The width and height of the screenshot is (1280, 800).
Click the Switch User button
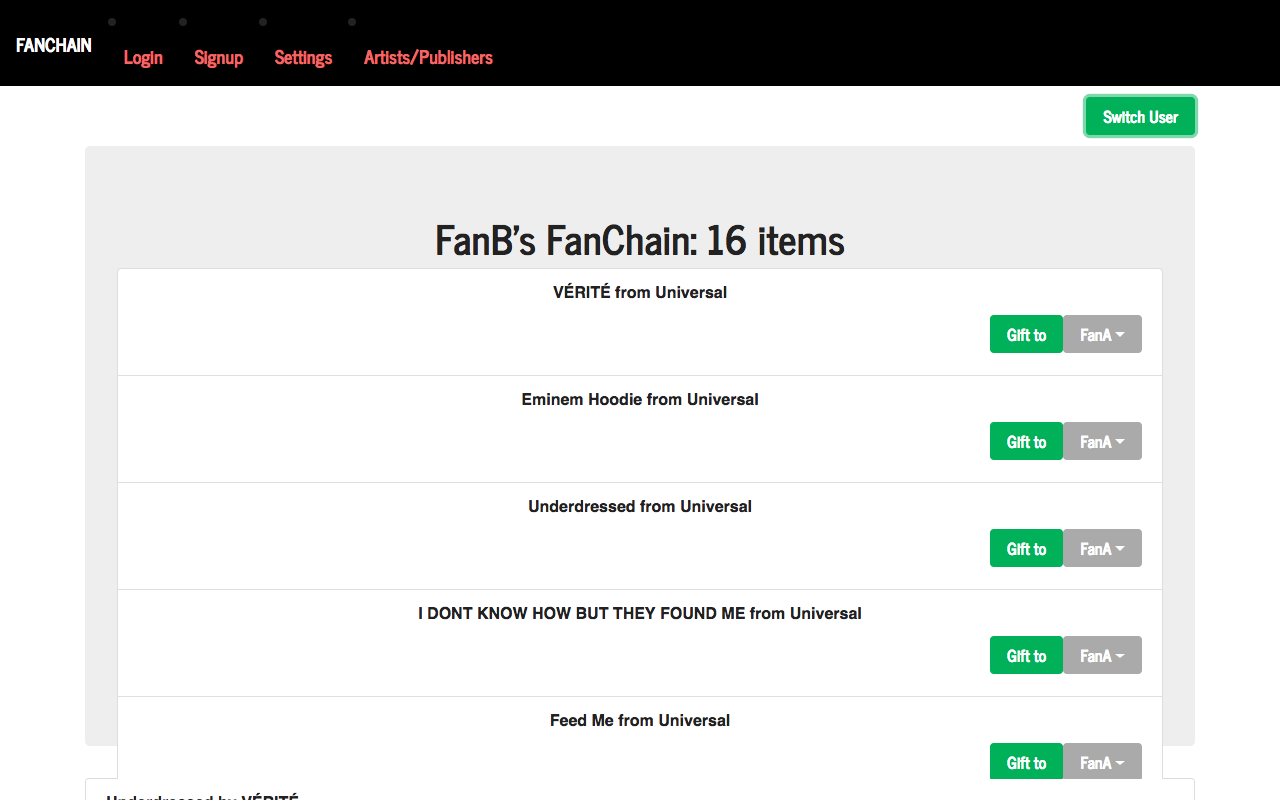1140,117
